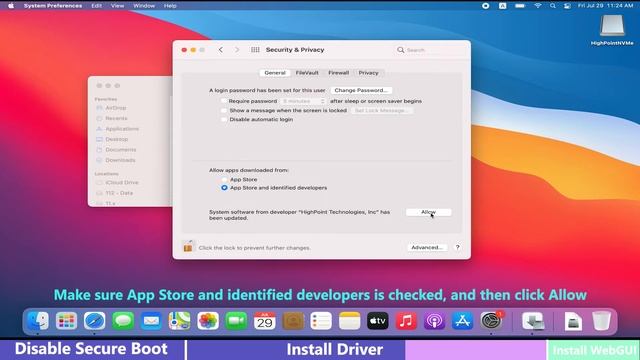Switch to General tab
Screen dimensions: 640x360
(275, 73)
